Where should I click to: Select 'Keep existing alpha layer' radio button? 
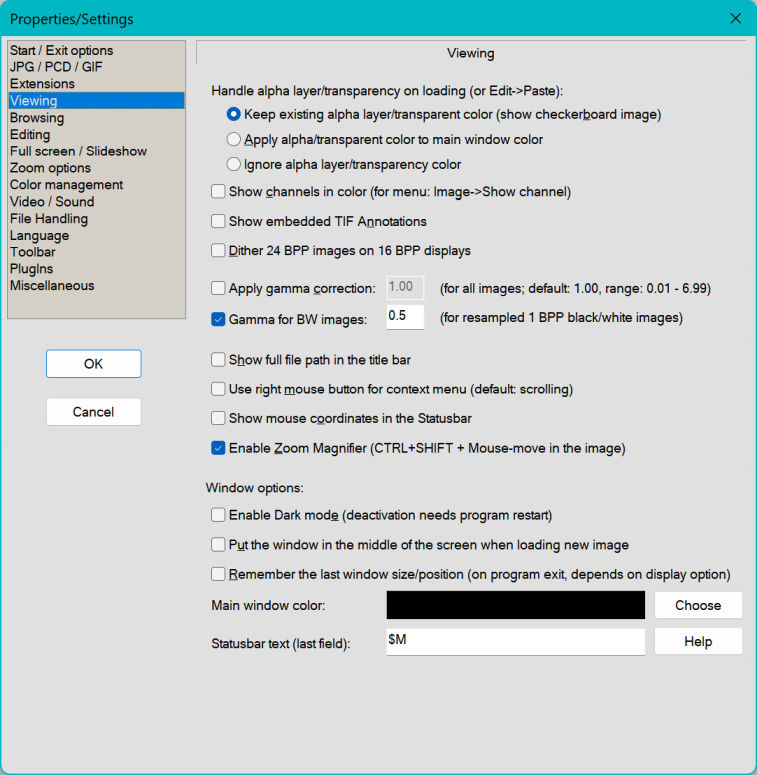234,114
